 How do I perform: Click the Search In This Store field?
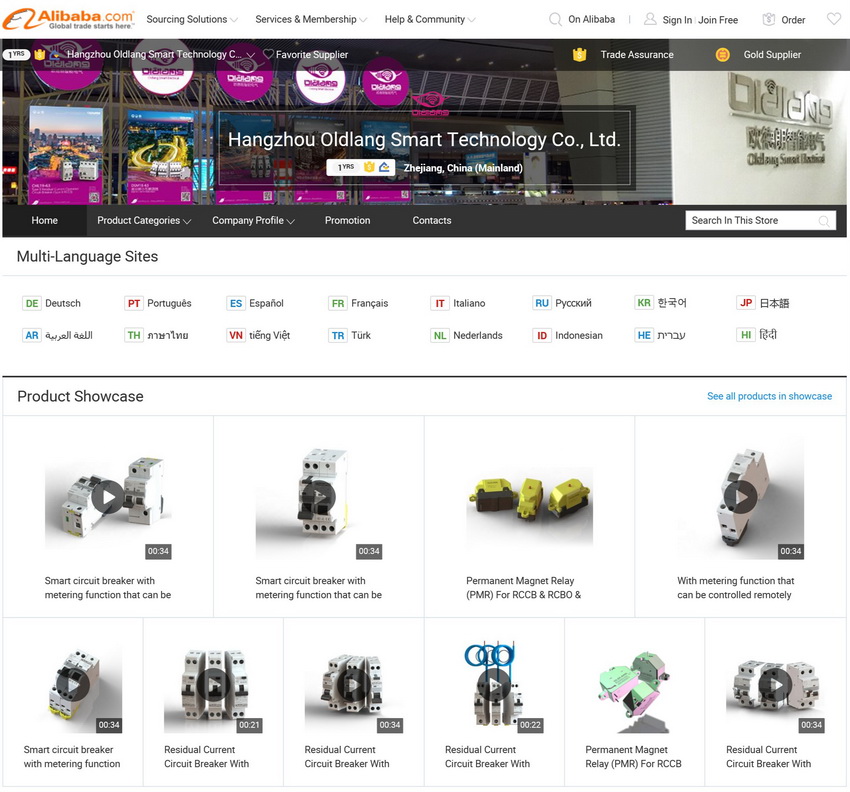(750, 221)
